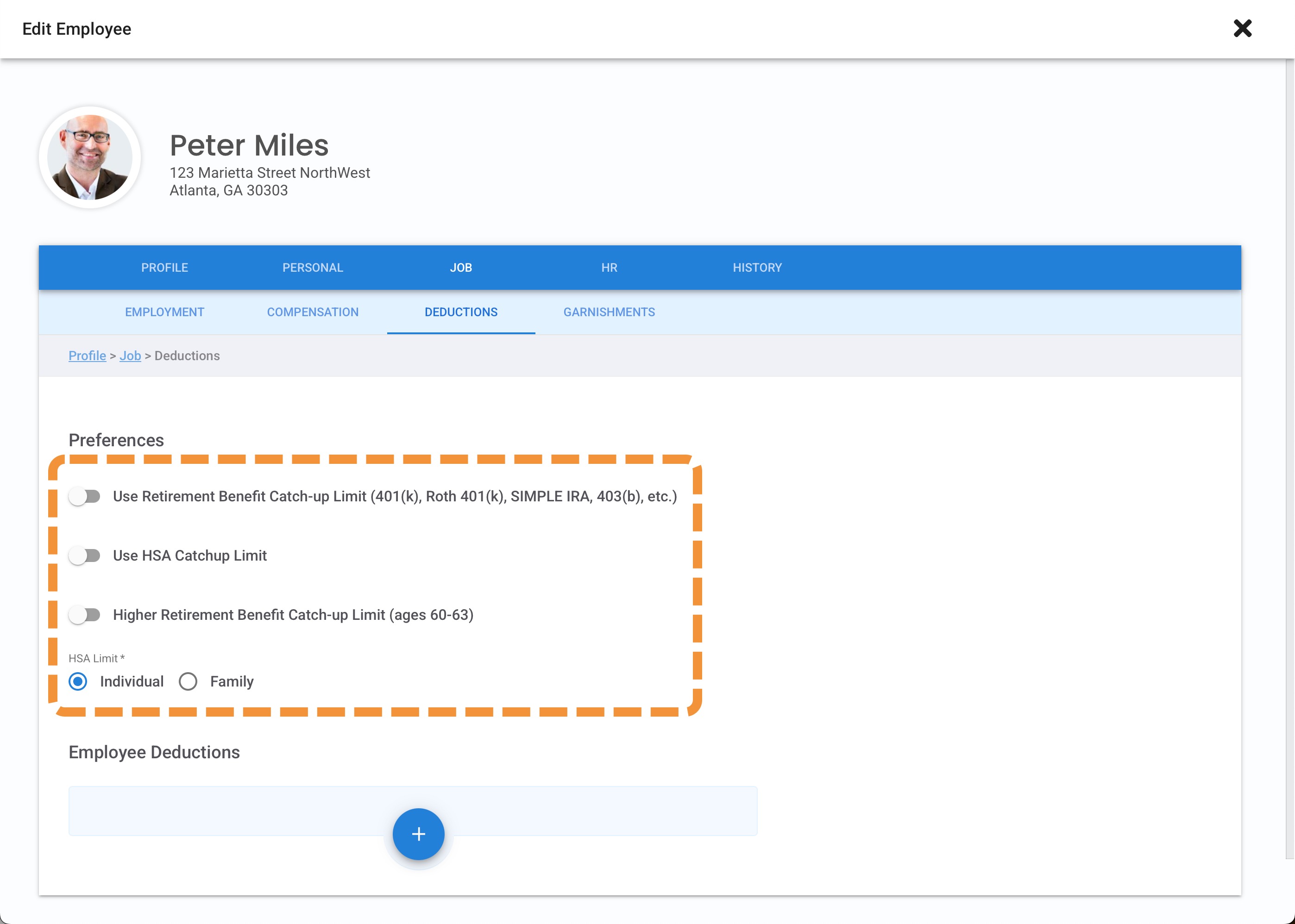Click the Profile breadcrumb link

pyautogui.click(x=87, y=356)
